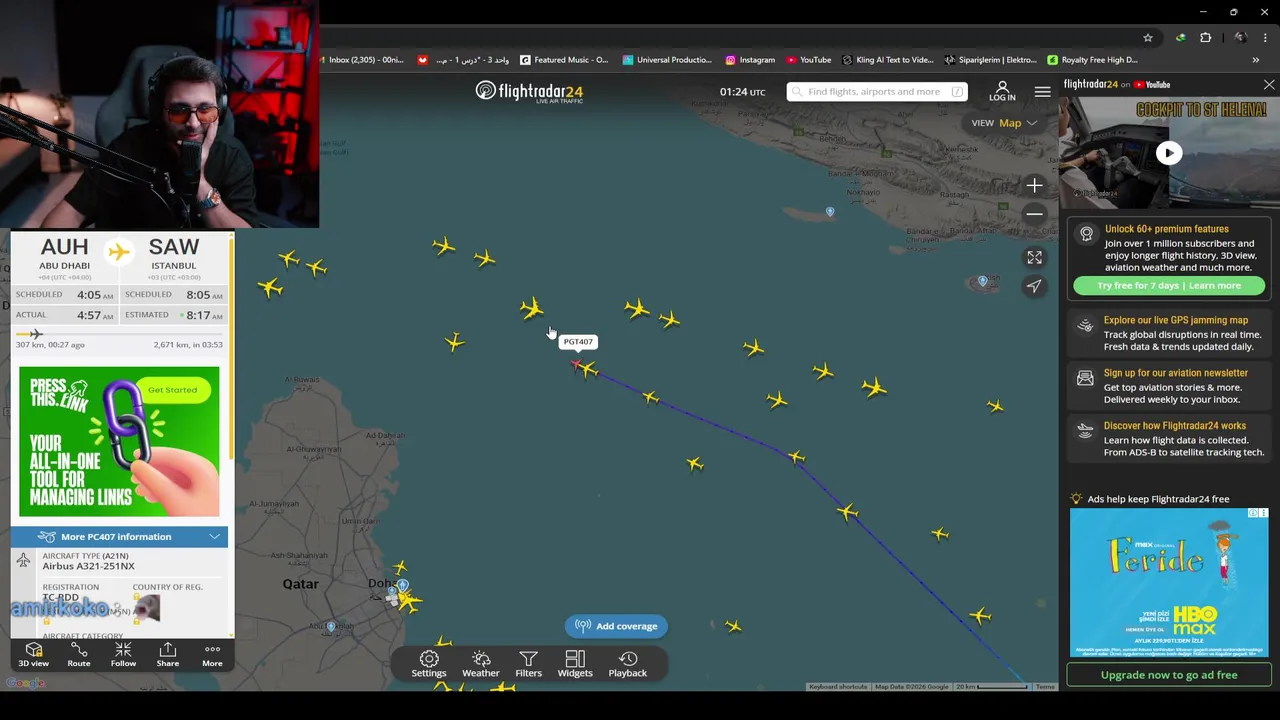Open the Weather overlay tool
This screenshot has height=720, width=1280.
(x=481, y=664)
